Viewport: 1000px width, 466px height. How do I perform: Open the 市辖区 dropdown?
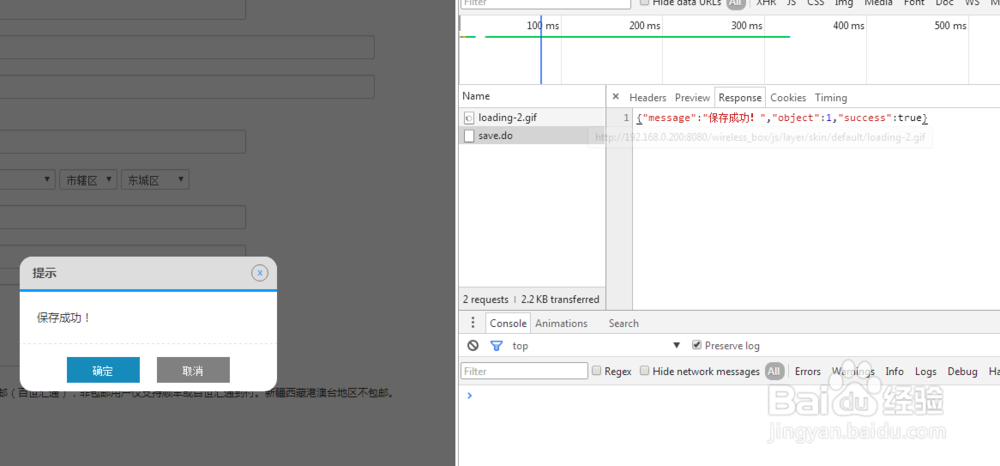(x=89, y=180)
